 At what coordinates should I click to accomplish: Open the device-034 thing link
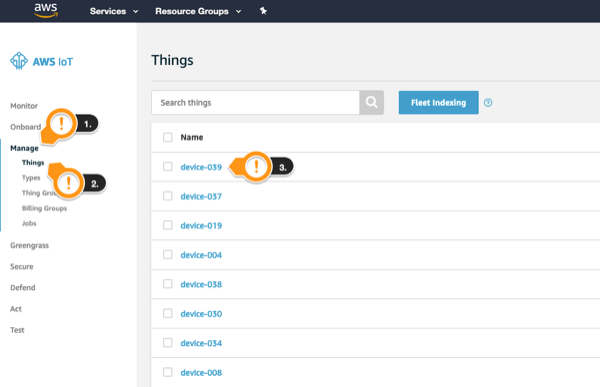click(x=201, y=343)
